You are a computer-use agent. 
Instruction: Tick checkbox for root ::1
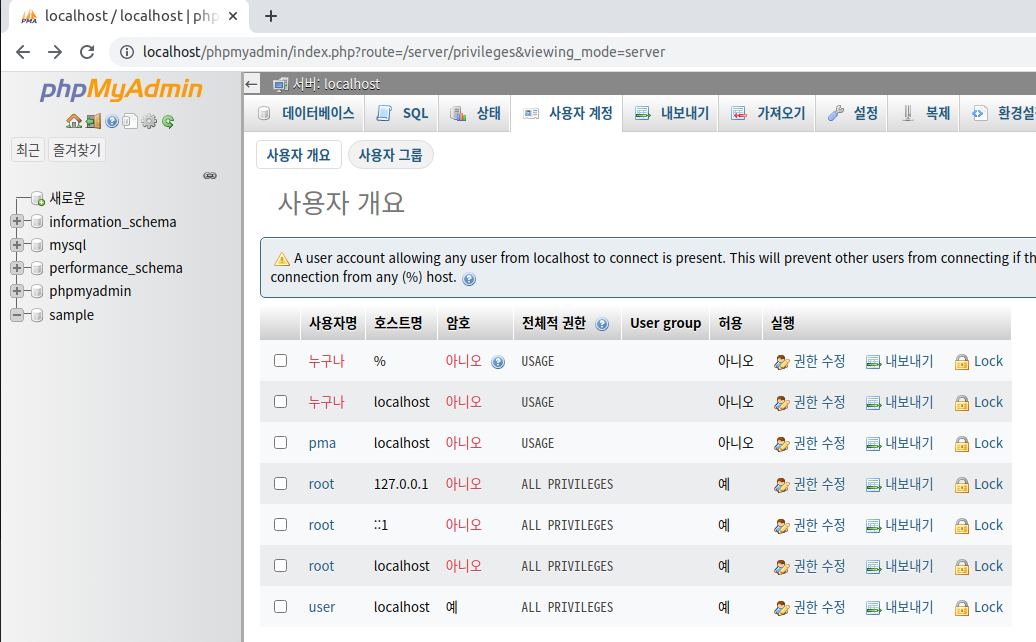tap(281, 524)
